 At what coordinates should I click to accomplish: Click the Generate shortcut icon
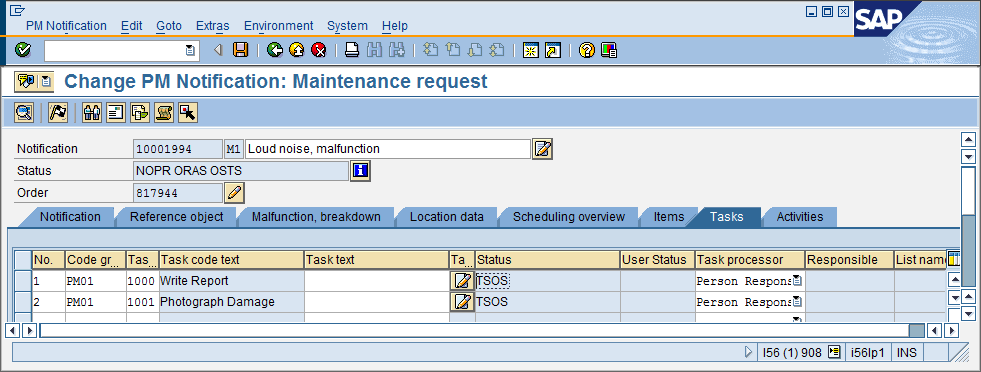pyautogui.click(x=553, y=50)
